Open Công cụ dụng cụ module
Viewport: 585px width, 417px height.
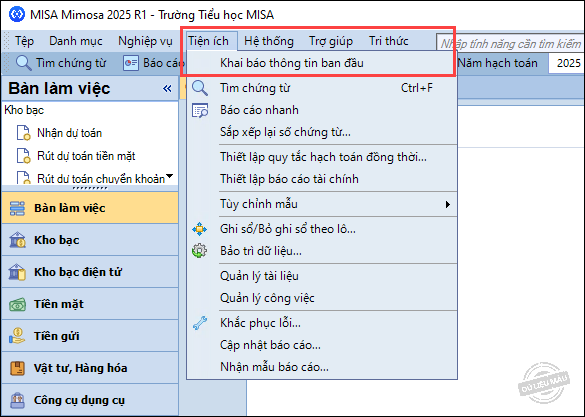tap(90, 400)
